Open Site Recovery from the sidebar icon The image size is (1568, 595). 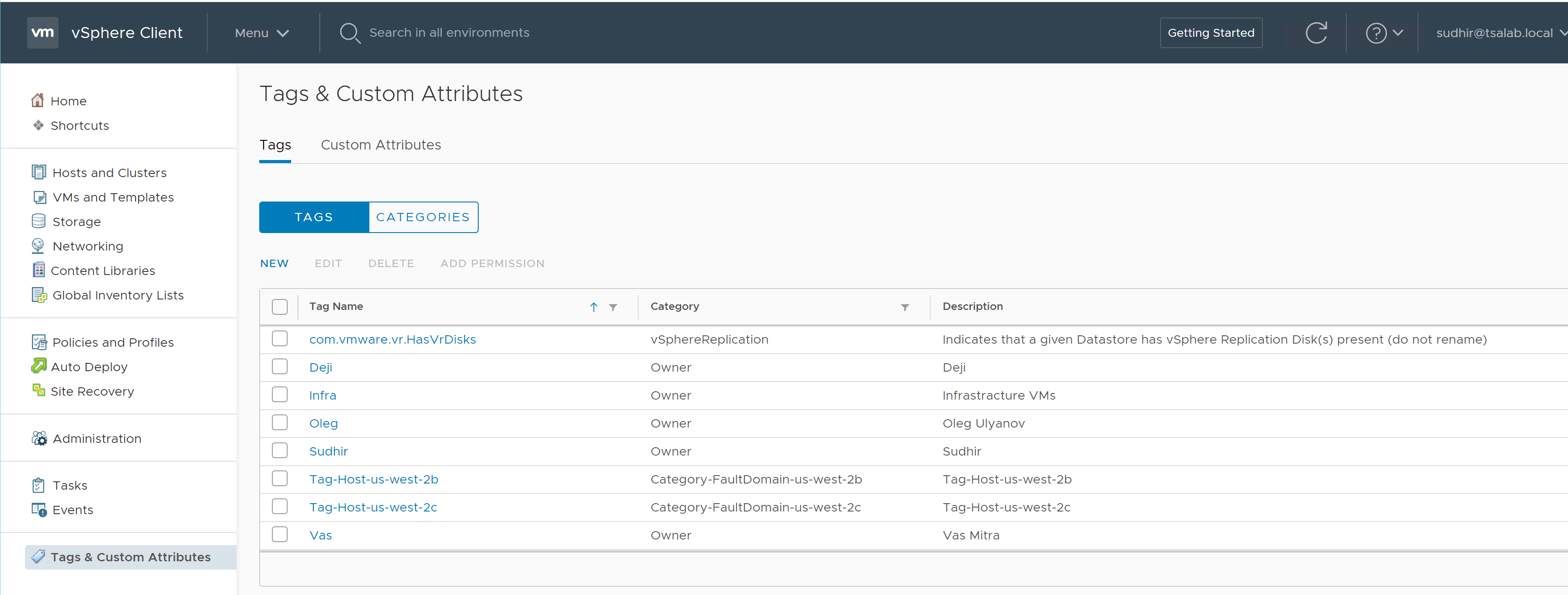[x=38, y=390]
